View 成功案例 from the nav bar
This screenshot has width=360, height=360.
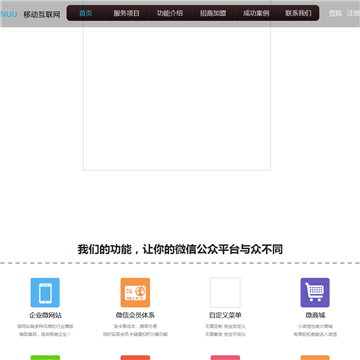pos(256,13)
